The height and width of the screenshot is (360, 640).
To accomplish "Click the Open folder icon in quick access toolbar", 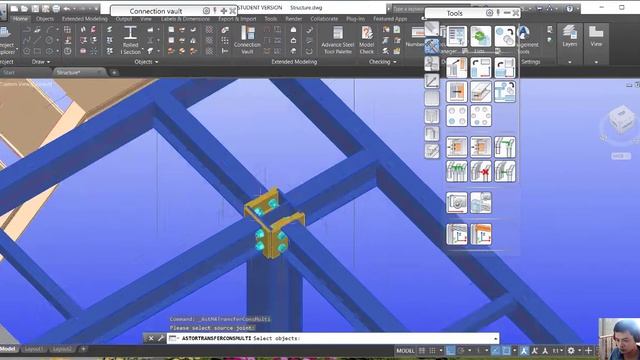I will point(24,9).
